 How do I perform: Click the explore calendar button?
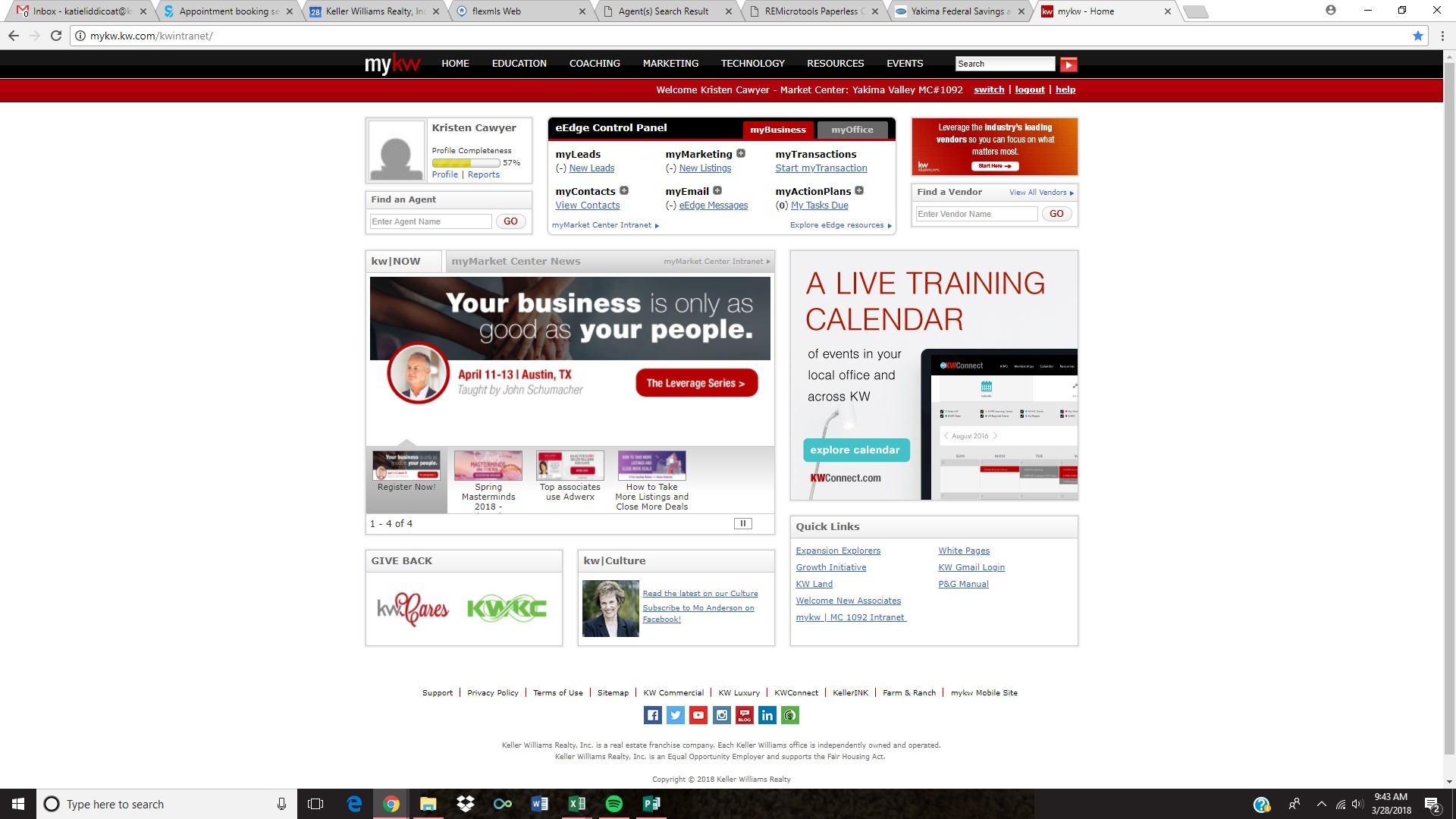pyautogui.click(x=855, y=450)
